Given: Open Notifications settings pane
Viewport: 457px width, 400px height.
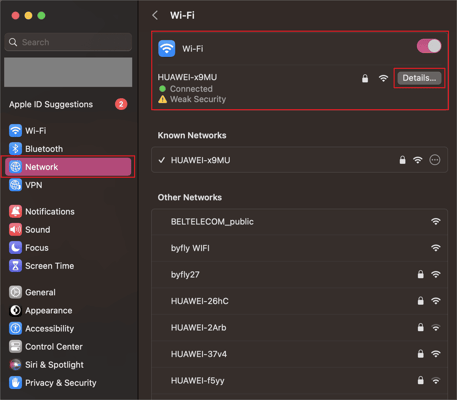Looking at the screenshot, I should point(68,212).
